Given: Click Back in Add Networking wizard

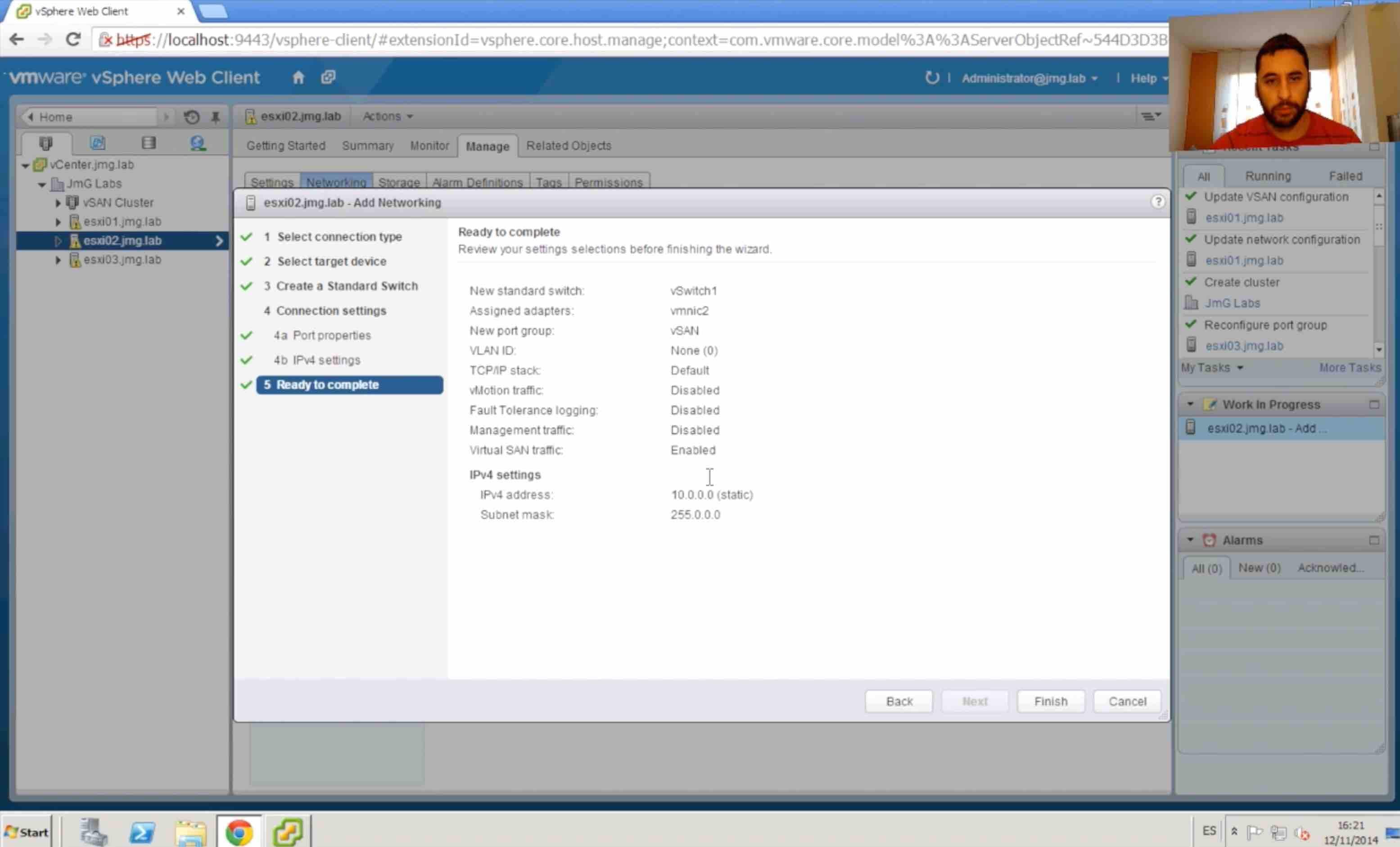Looking at the screenshot, I should point(899,701).
